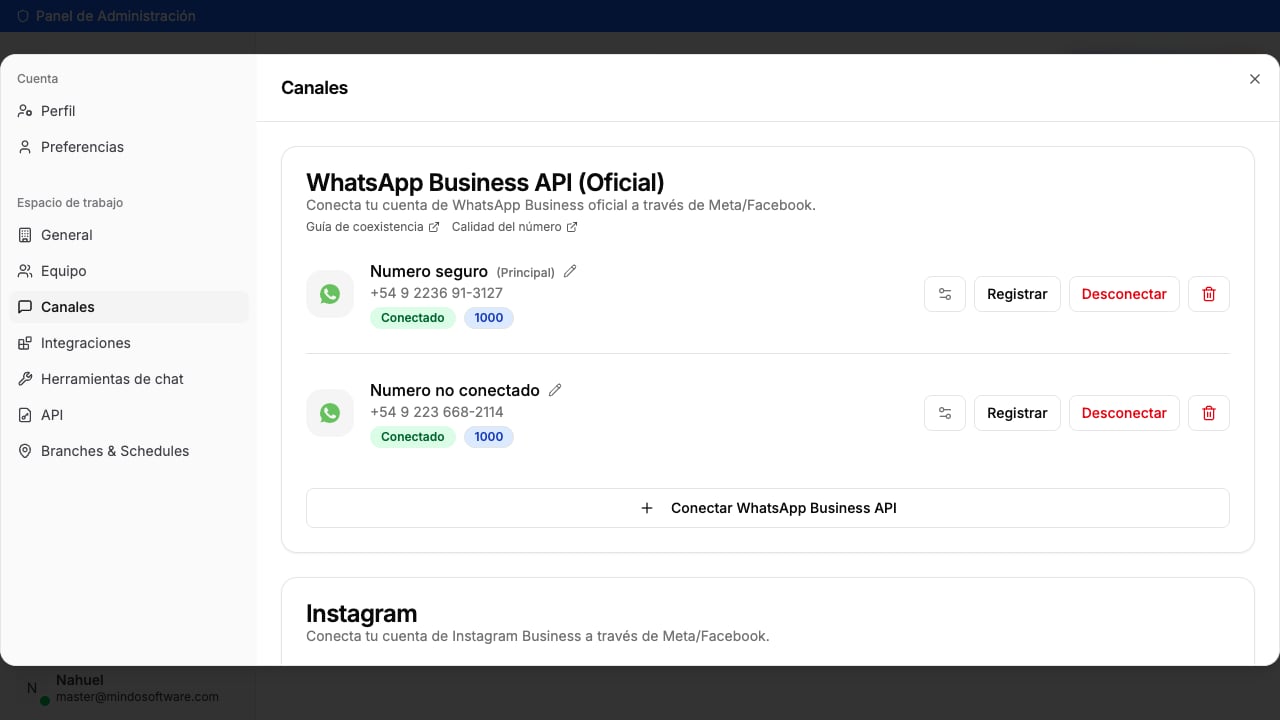Click the (Principal) label
Viewport: 1280px width, 720px height.
pos(526,272)
